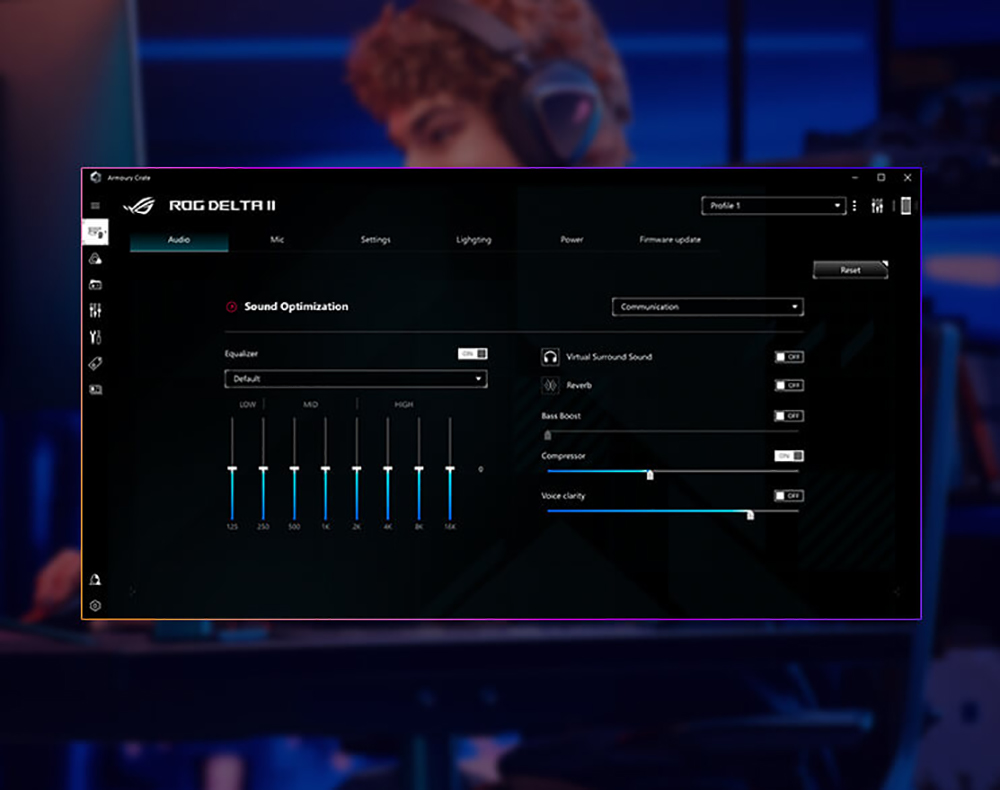Enable the Voice clarity toggle
The width and height of the screenshot is (1000, 790).
pos(789,495)
